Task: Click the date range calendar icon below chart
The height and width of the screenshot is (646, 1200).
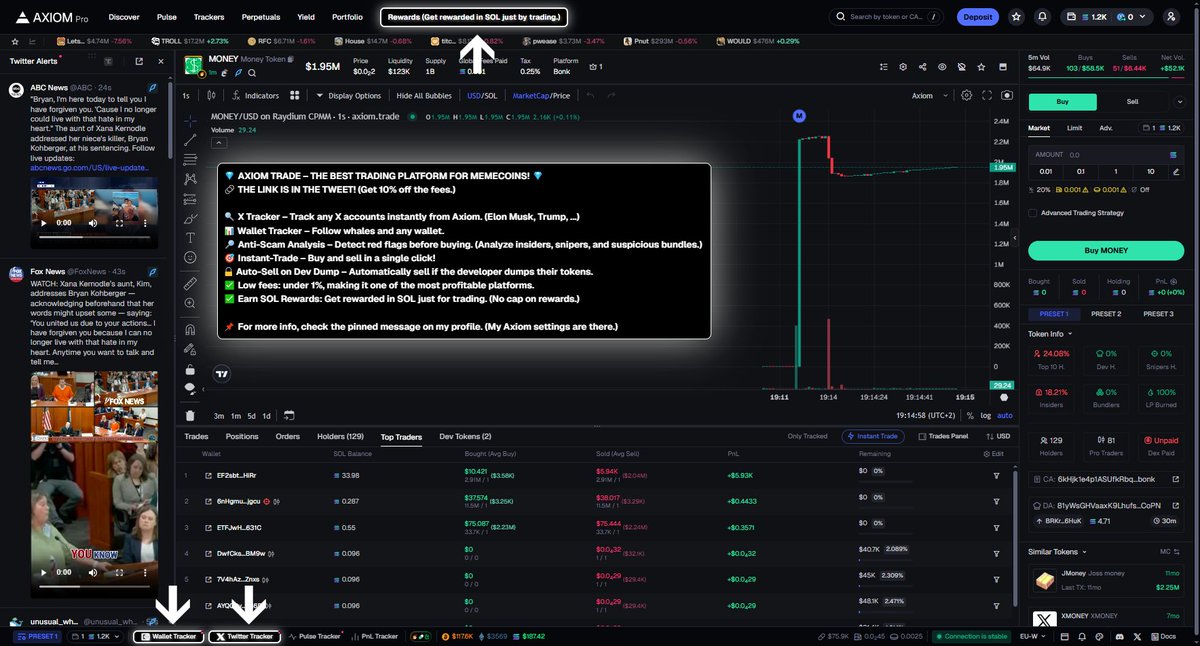Action: click(288, 415)
